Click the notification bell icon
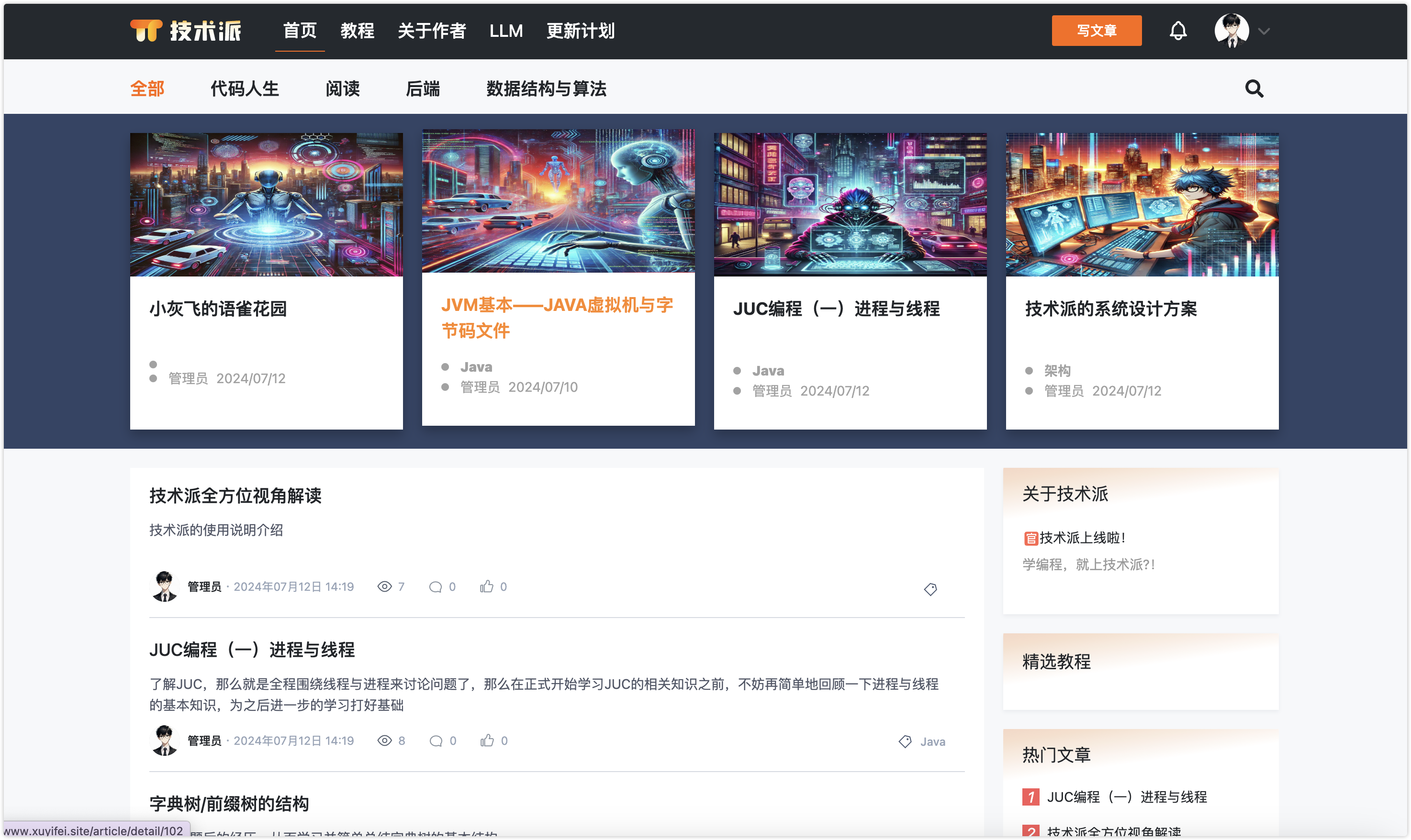 click(x=1178, y=31)
